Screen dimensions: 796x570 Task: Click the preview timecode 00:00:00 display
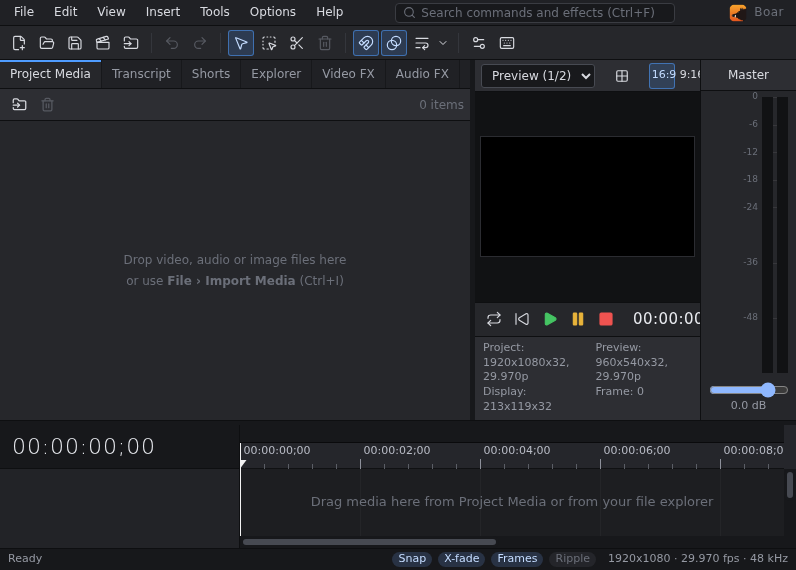pyautogui.click(x=667, y=319)
